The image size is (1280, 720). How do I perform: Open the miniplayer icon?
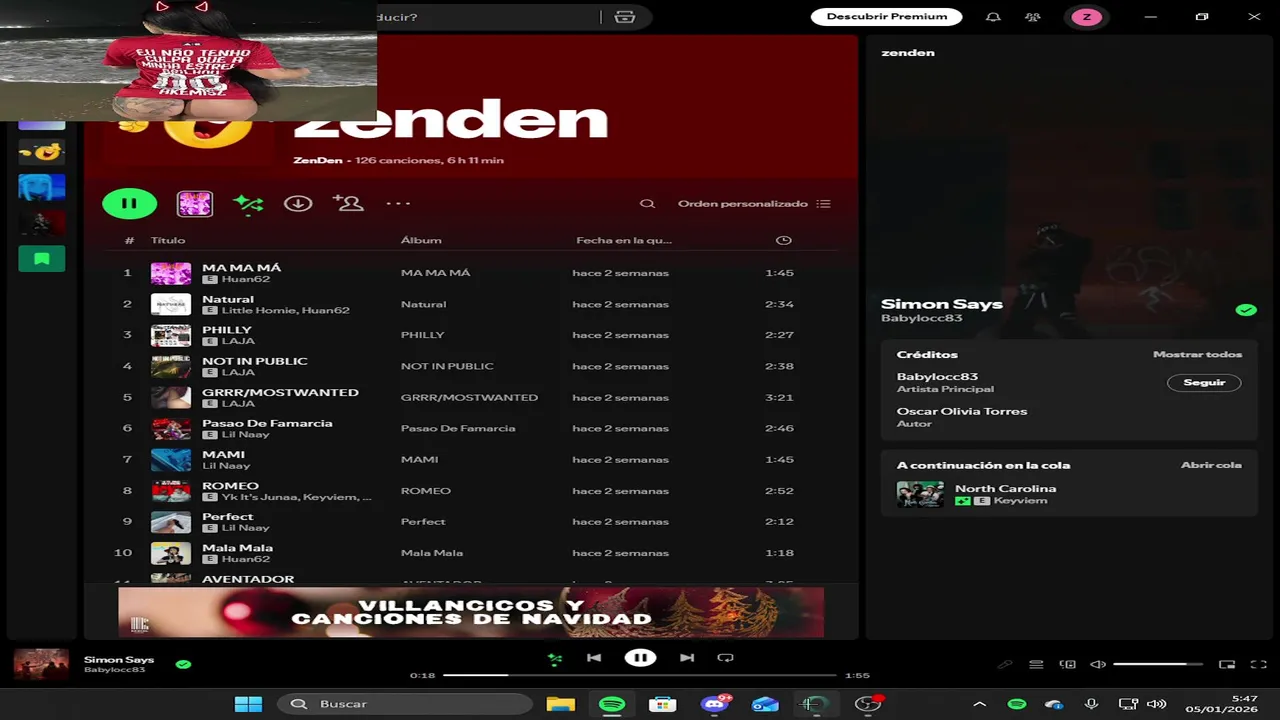click(1227, 664)
